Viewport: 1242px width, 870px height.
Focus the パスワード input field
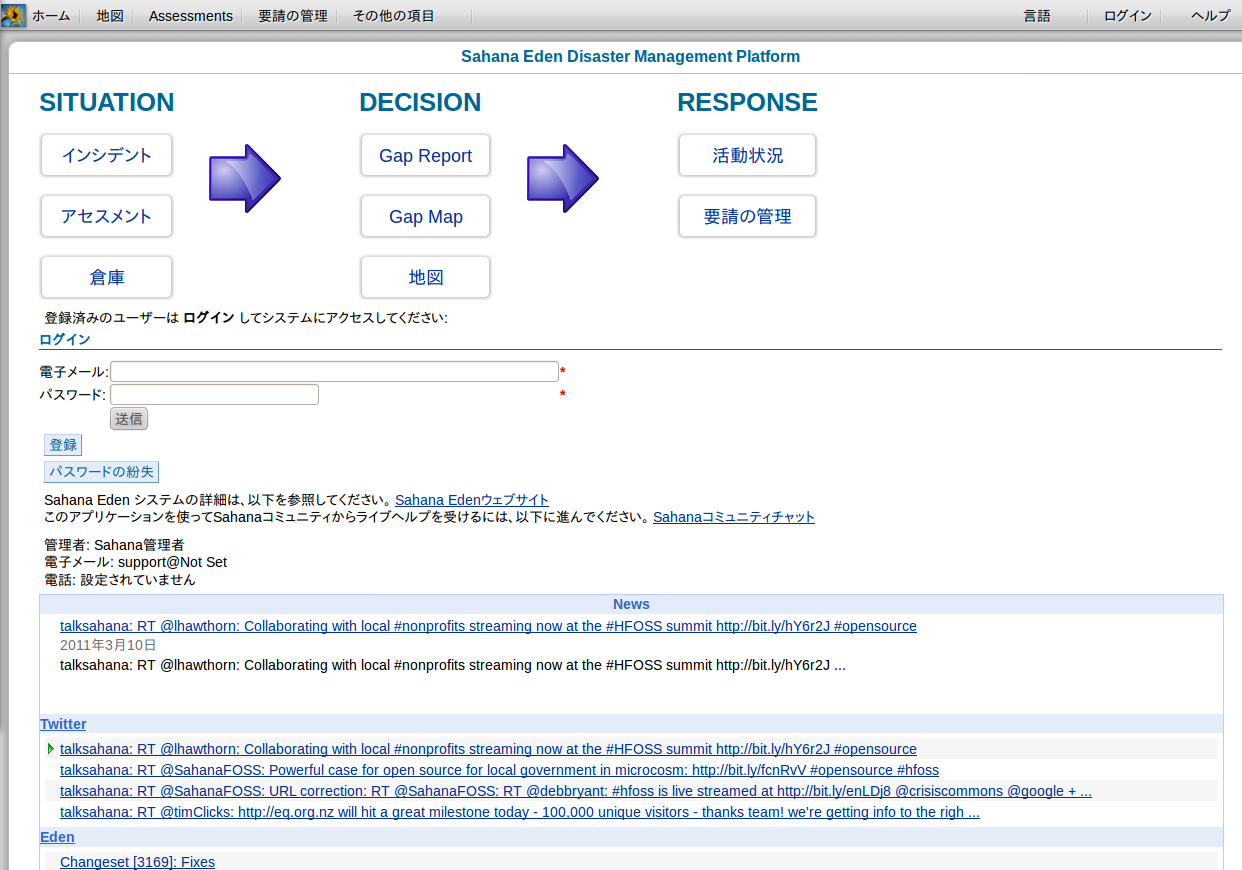point(214,394)
